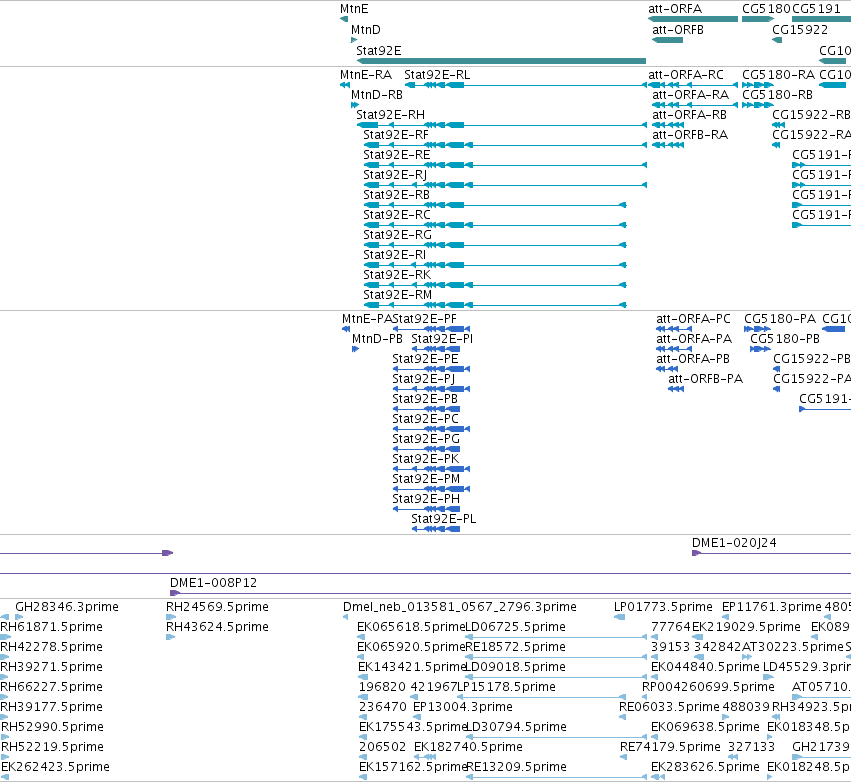
Task: Select protein Stat92E-PI
Action: [442, 339]
